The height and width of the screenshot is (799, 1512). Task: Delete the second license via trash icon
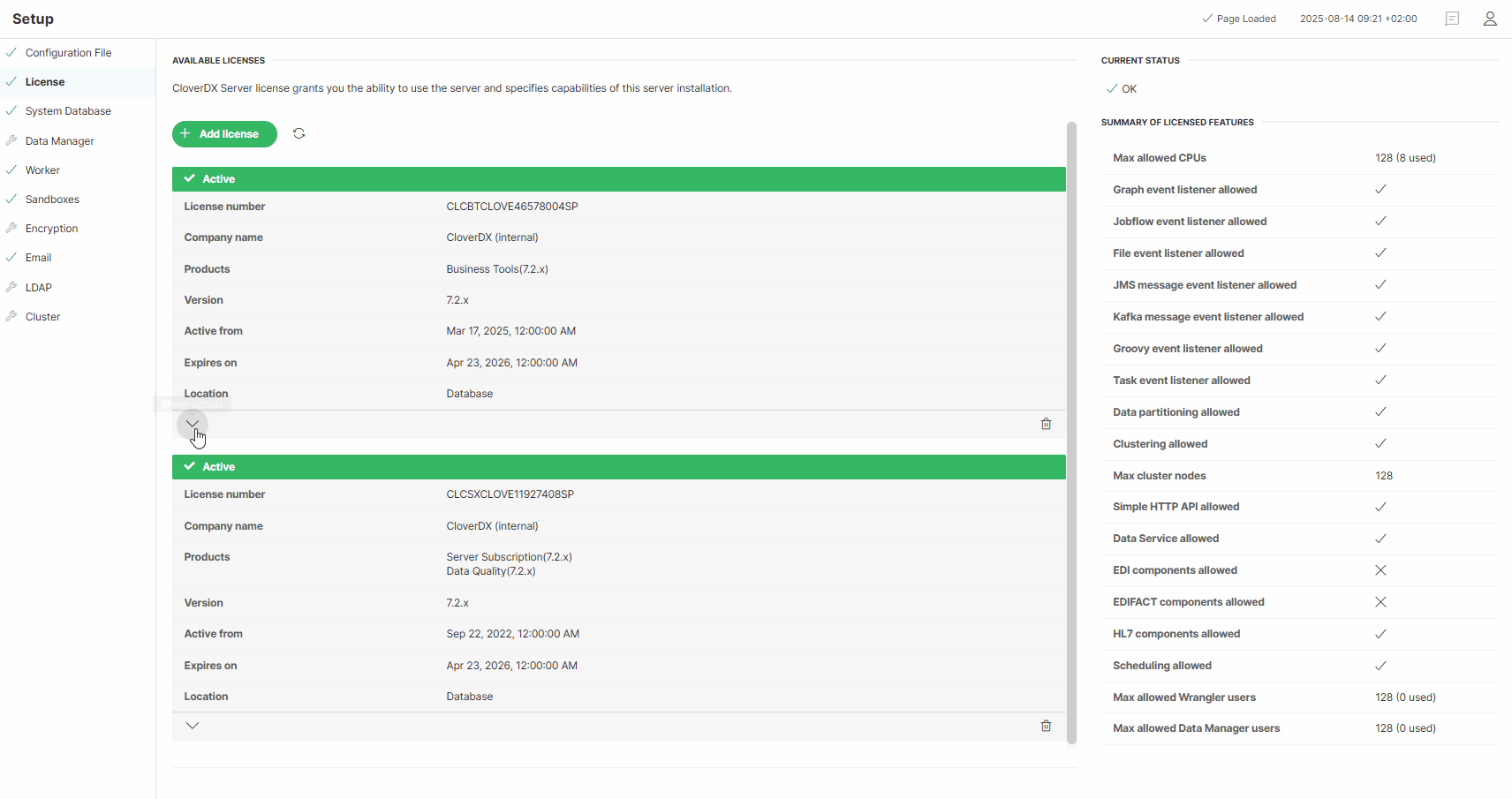click(1046, 726)
